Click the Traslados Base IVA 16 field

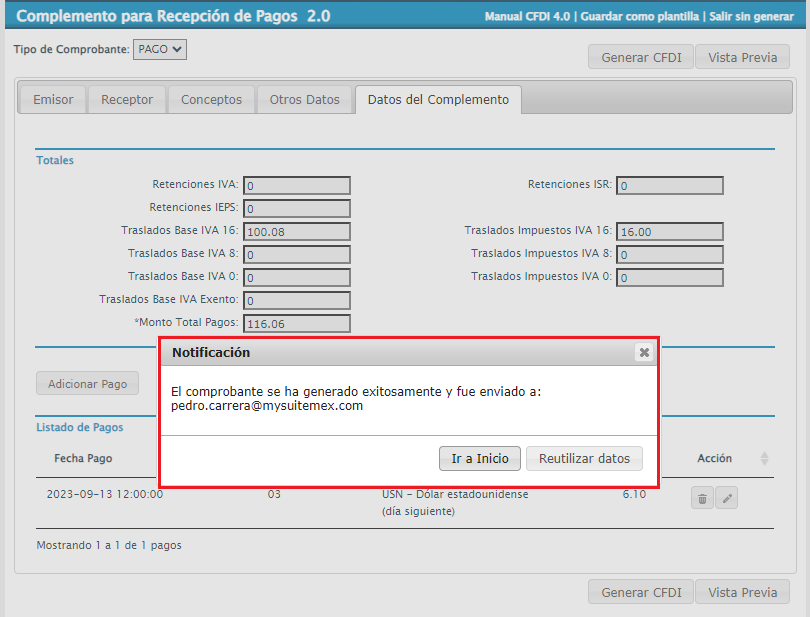(297, 232)
